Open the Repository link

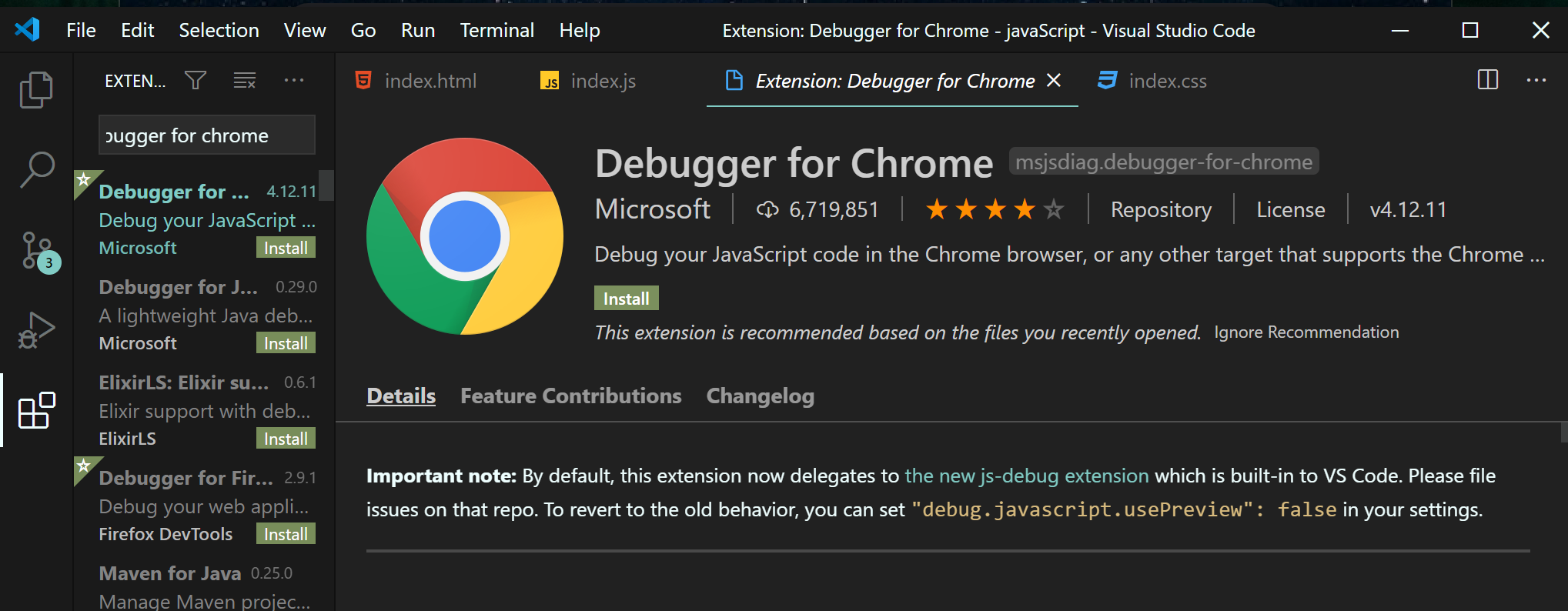click(1161, 209)
